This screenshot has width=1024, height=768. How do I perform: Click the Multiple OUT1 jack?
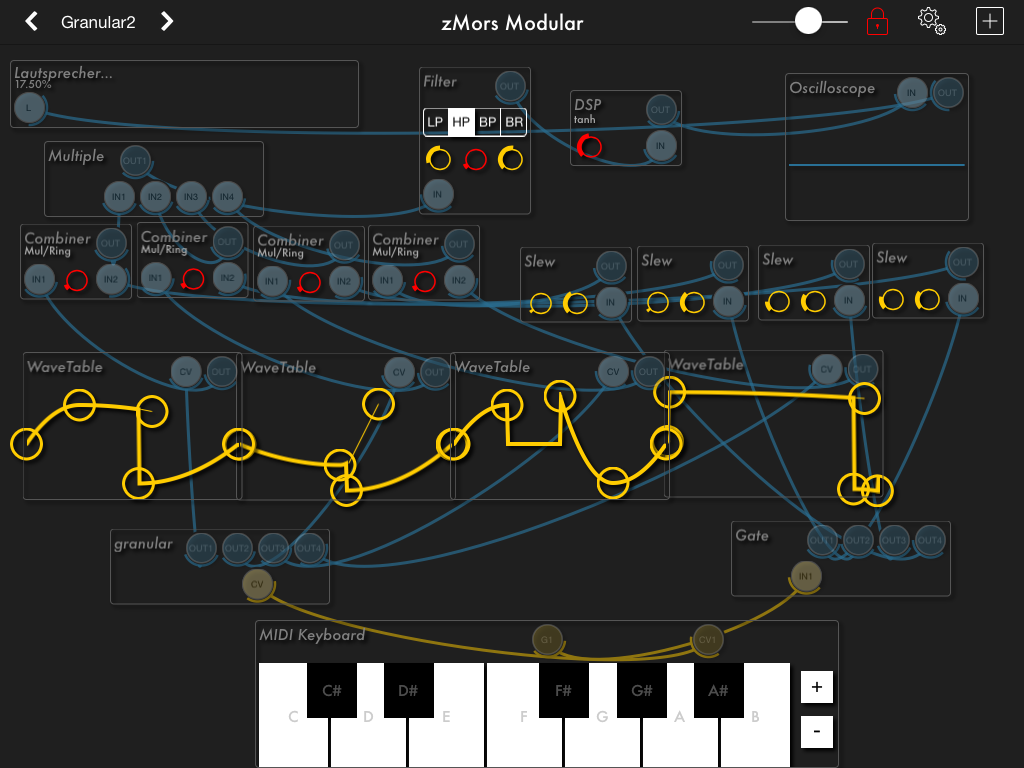click(x=135, y=161)
